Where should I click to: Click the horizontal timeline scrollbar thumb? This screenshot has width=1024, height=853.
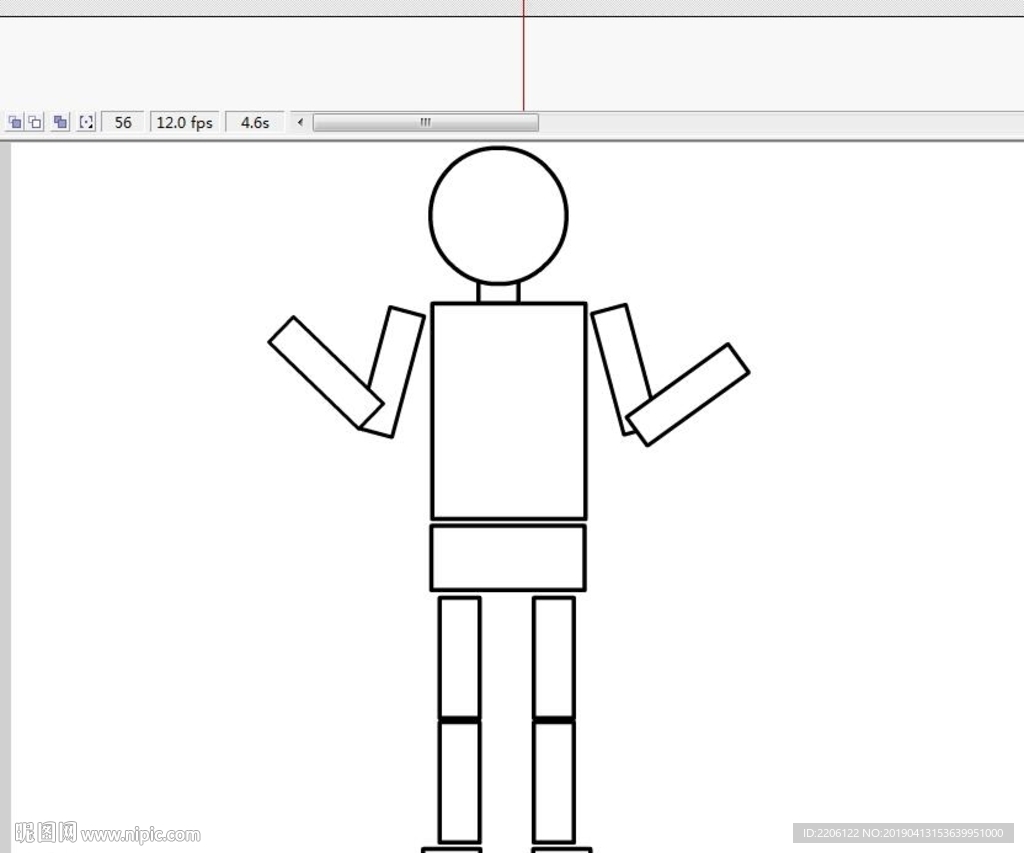pos(425,122)
